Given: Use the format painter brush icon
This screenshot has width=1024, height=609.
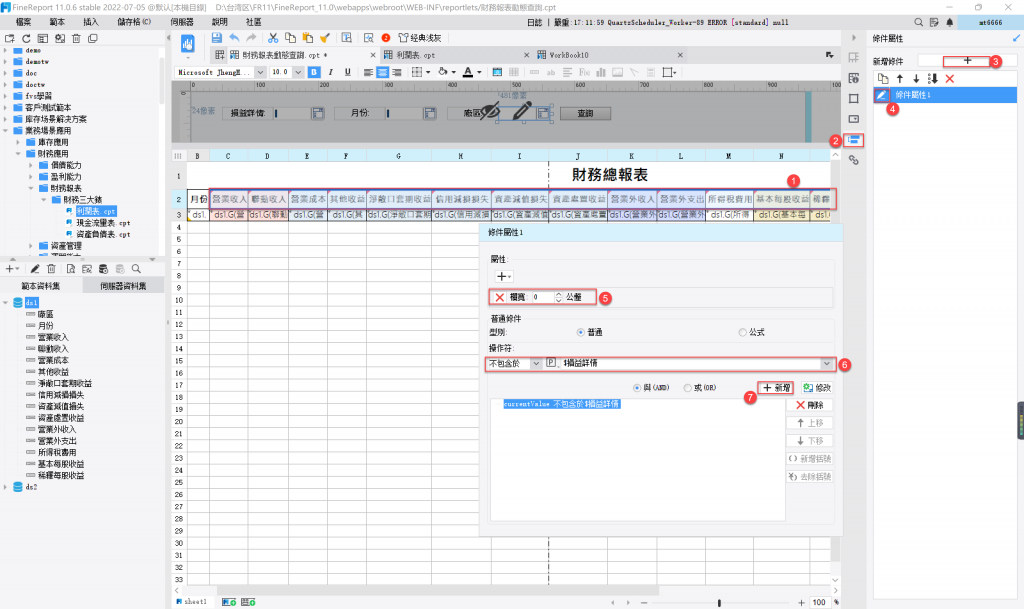Looking at the screenshot, I should coord(325,38).
